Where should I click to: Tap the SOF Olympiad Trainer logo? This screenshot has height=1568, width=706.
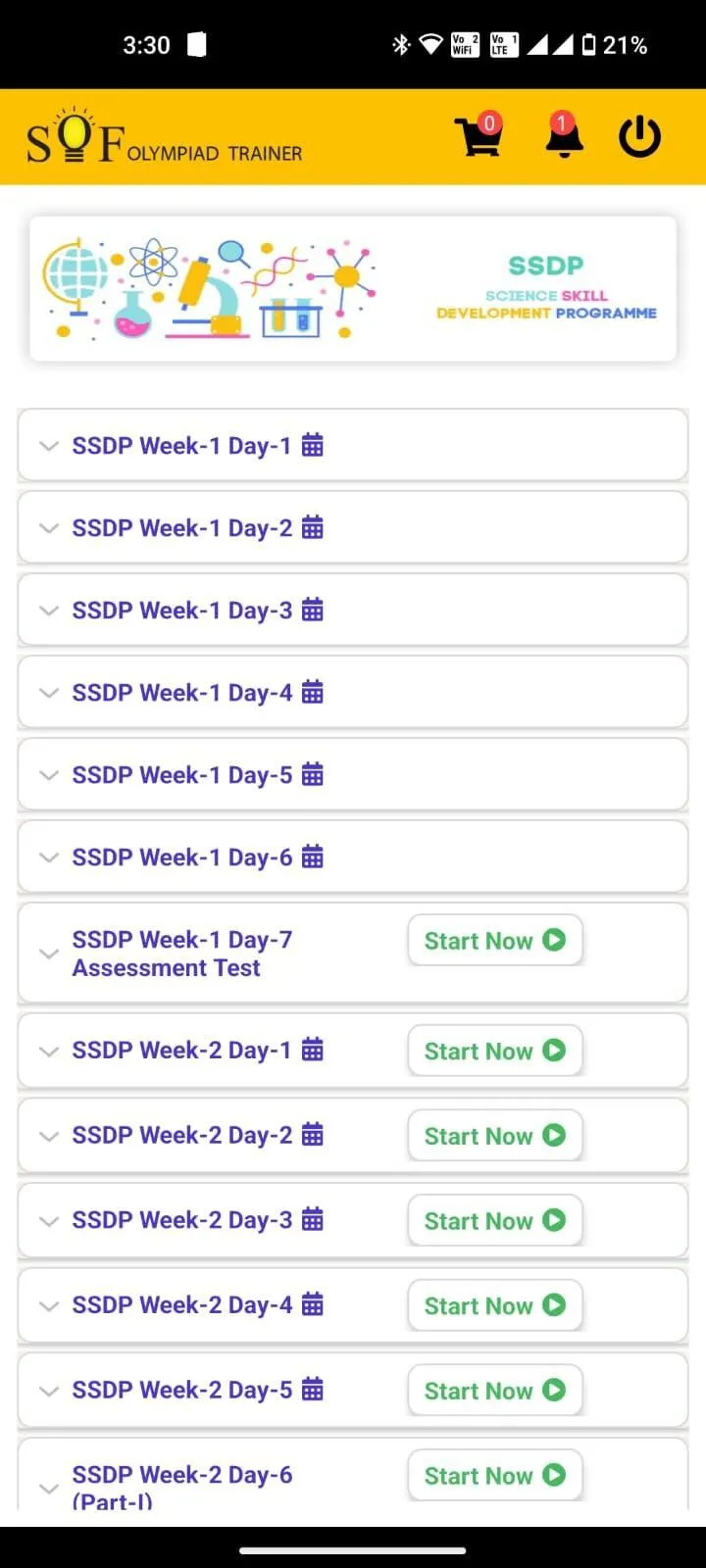pyautogui.click(x=164, y=137)
